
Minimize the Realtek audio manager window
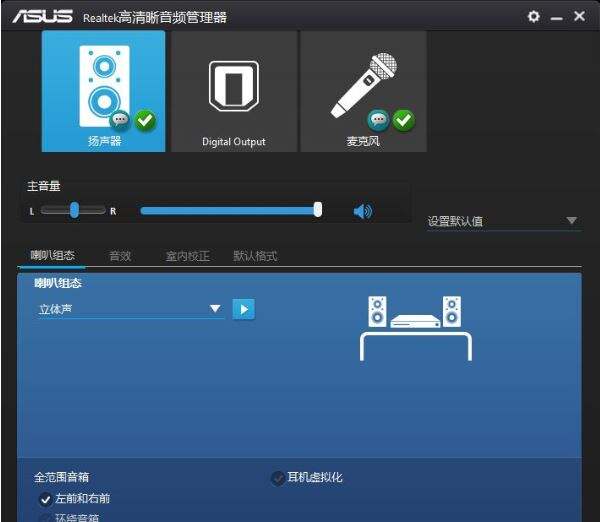point(556,18)
